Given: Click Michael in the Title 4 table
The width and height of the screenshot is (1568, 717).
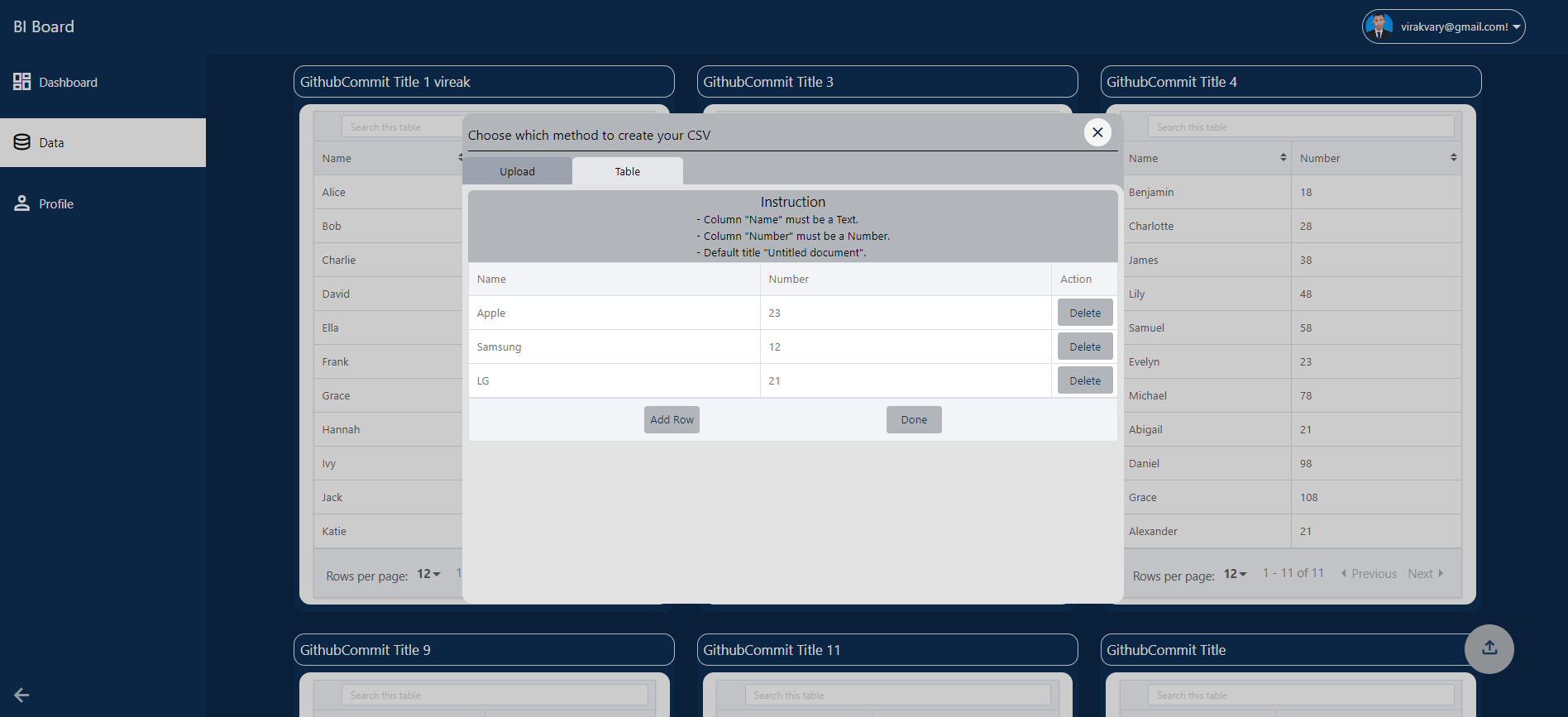Looking at the screenshot, I should (1148, 395).
